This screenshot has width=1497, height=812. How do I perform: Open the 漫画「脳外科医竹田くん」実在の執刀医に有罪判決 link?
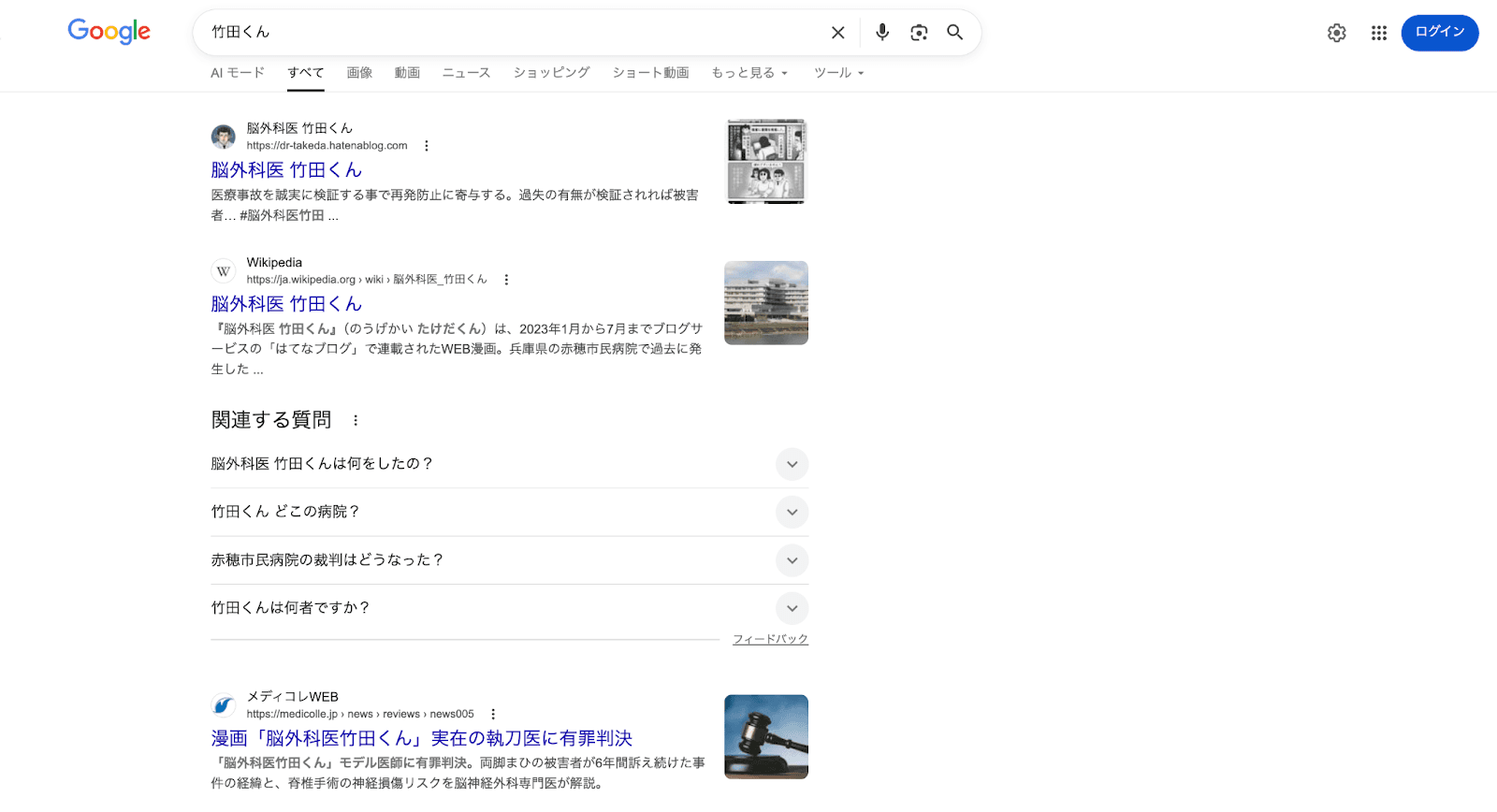[422, 739]
